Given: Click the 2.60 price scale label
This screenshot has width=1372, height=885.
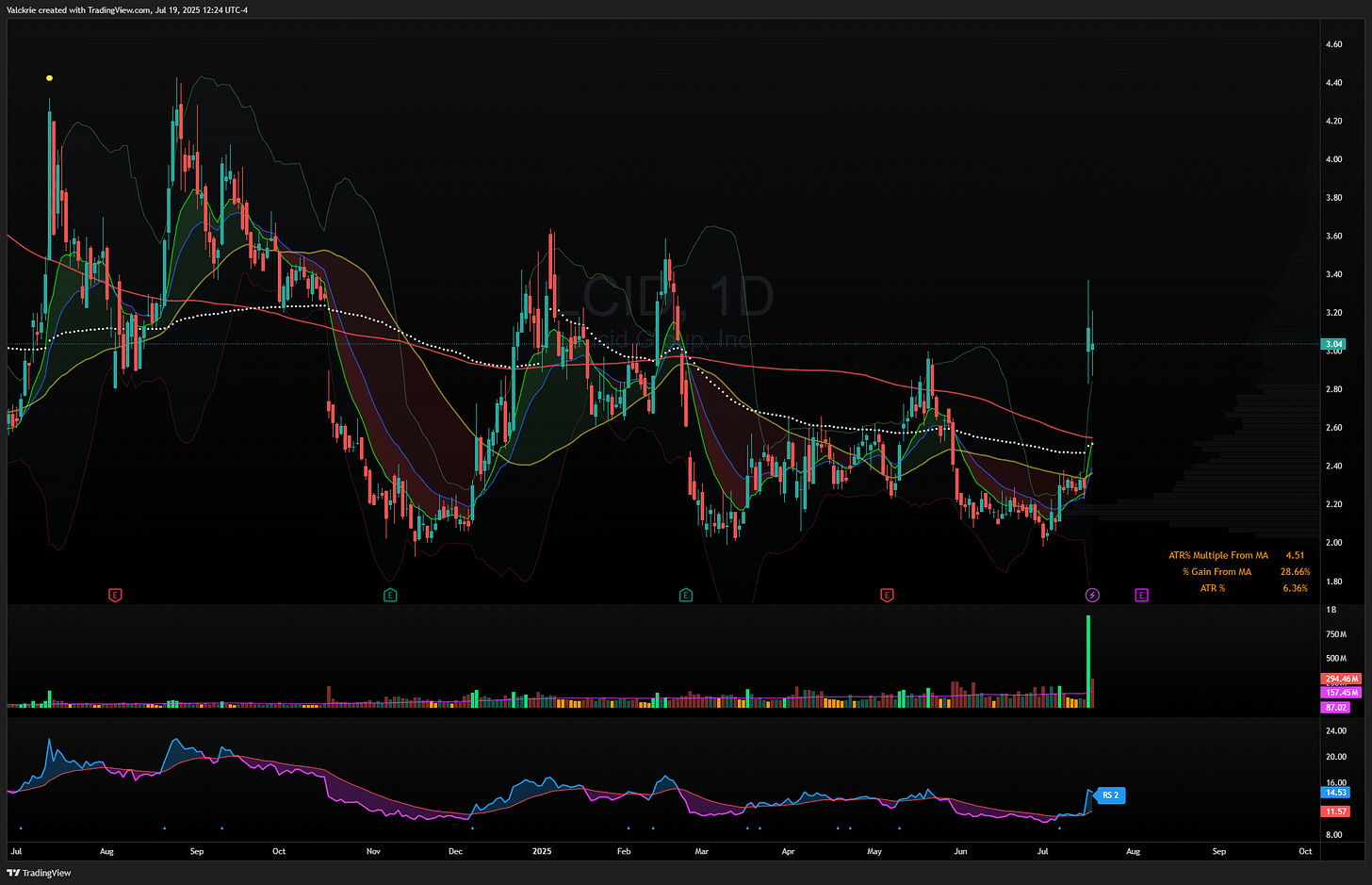Looking at the screenshot, I should tap(1333, 428).
